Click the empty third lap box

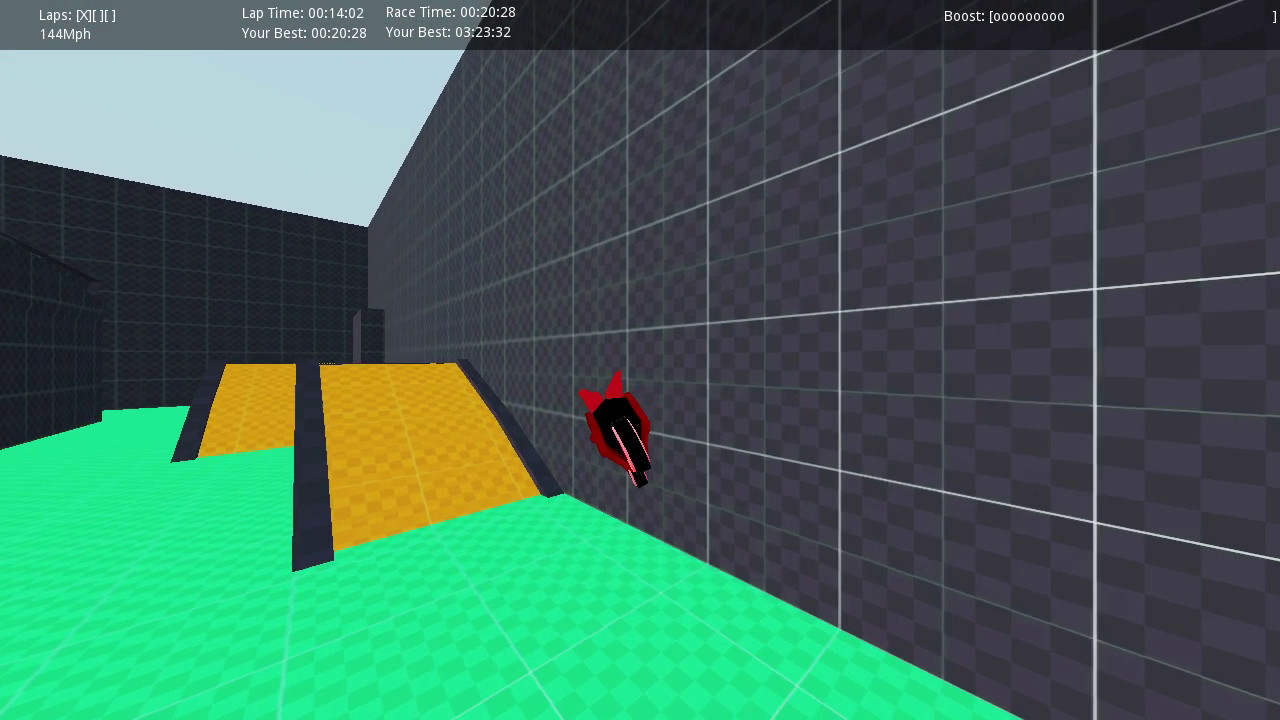click(x=109, y=16)
